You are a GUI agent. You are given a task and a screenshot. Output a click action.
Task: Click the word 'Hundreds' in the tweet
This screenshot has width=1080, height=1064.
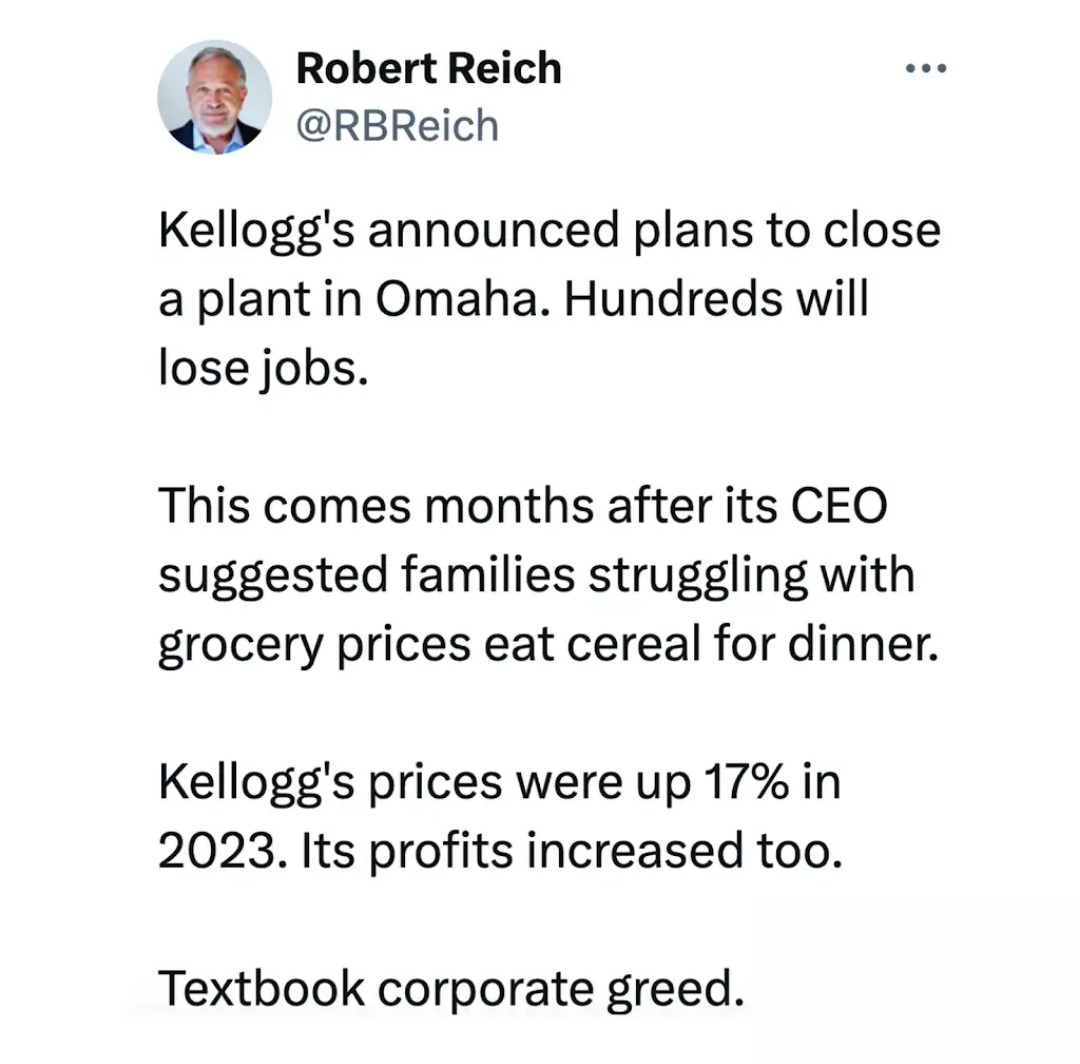point(674,300)
